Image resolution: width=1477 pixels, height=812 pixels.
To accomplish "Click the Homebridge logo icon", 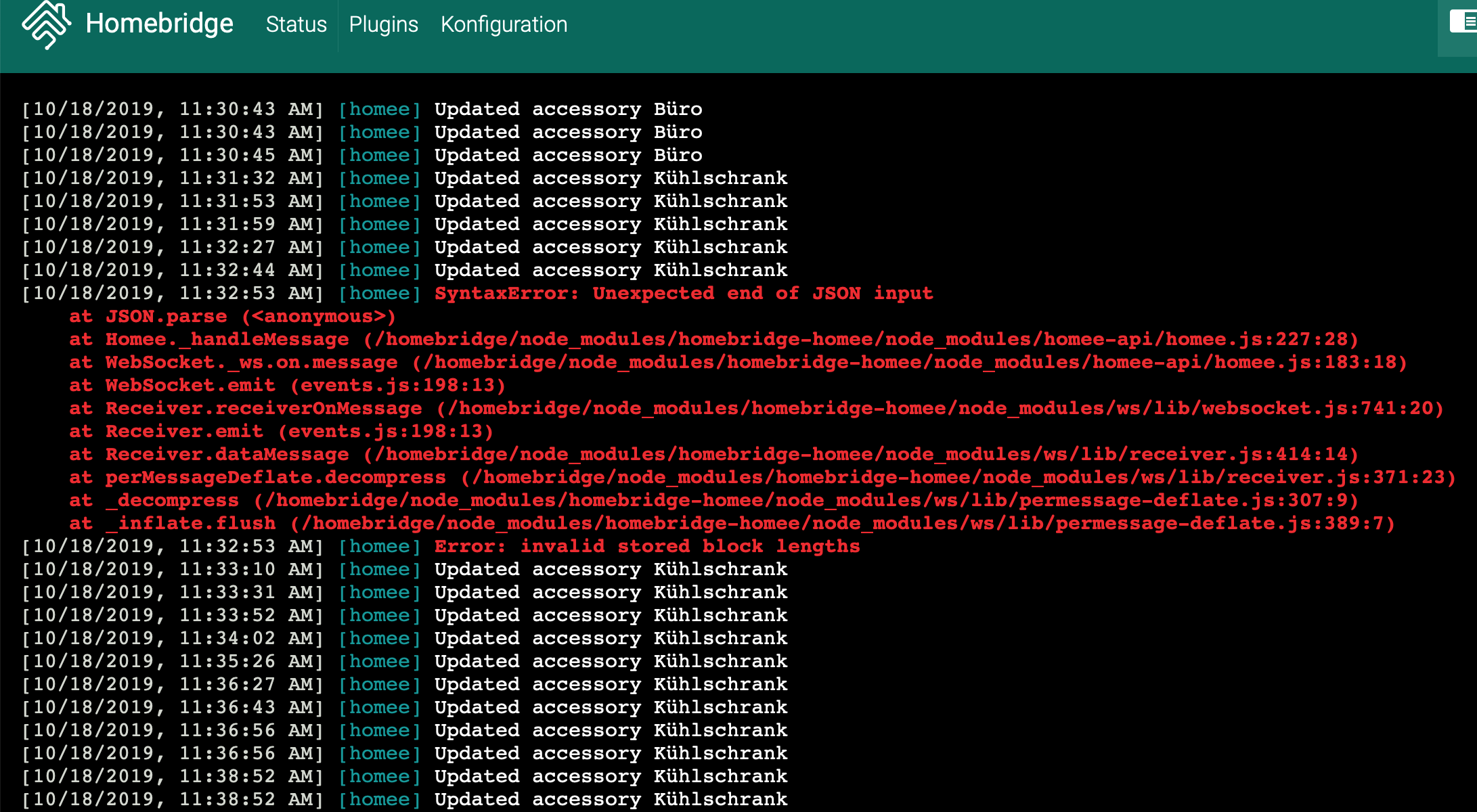I will tap(46, 24).
